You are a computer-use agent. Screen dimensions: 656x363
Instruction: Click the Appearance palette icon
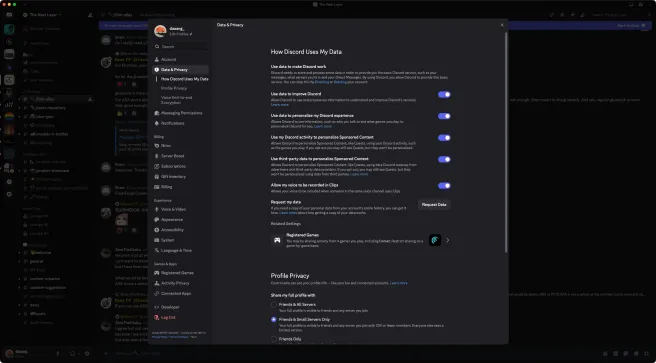click(x=157, y=220)
